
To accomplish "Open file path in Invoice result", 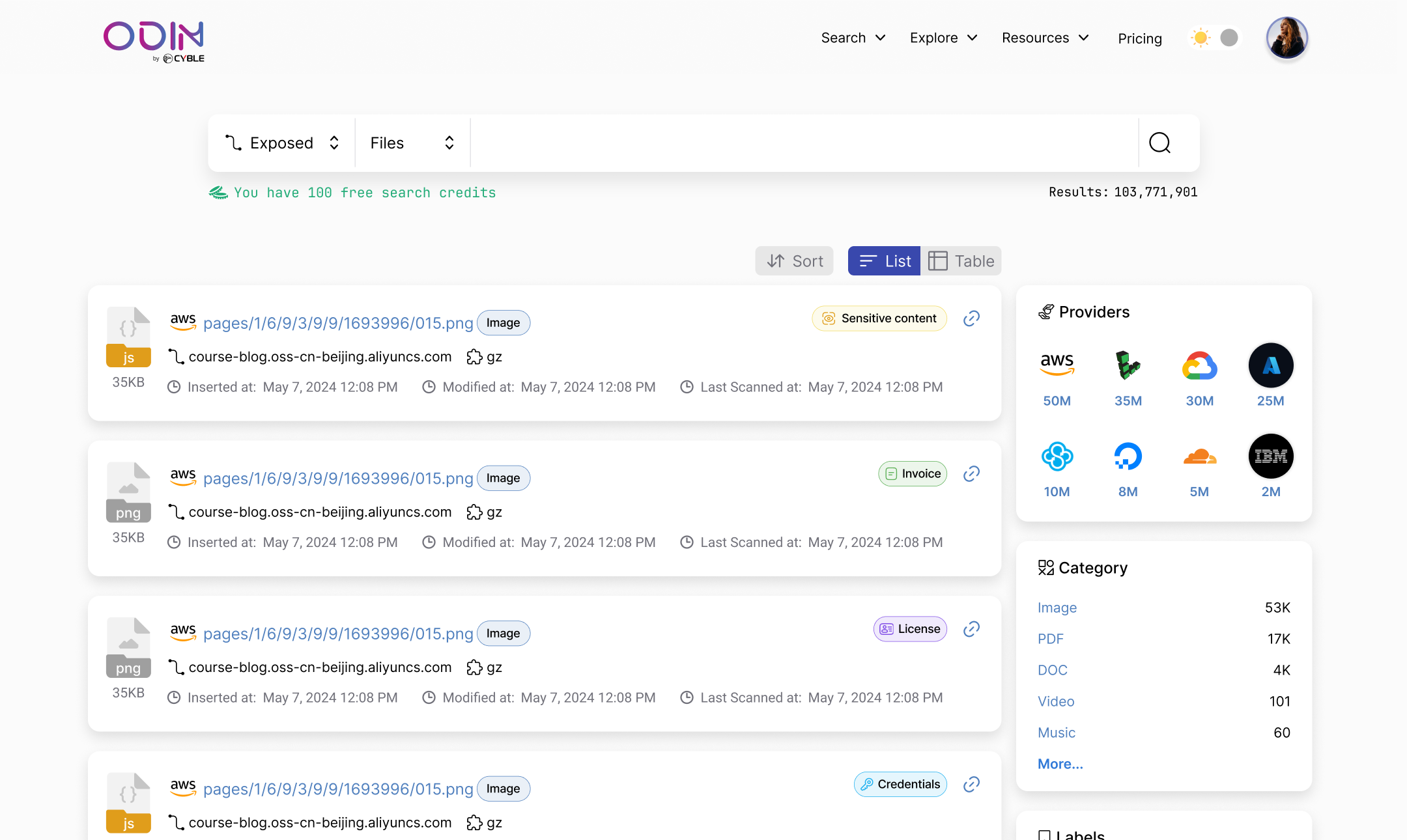I will click(x=338, y=478).
